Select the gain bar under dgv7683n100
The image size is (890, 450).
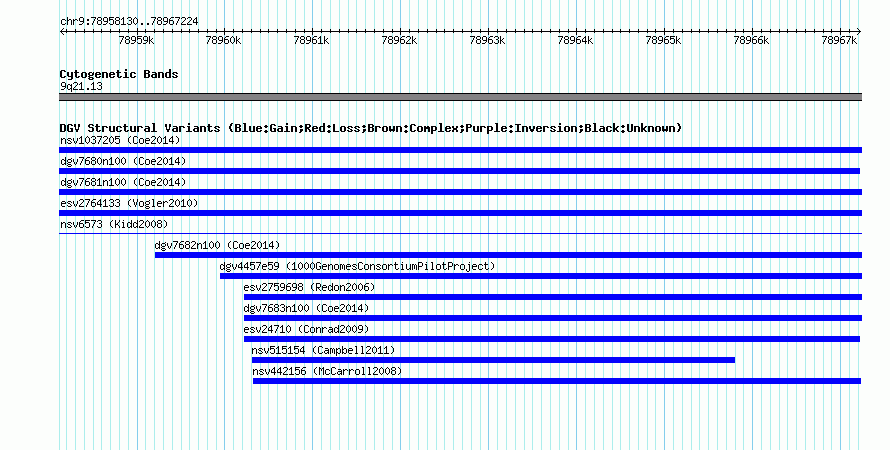tap(553, 318)
